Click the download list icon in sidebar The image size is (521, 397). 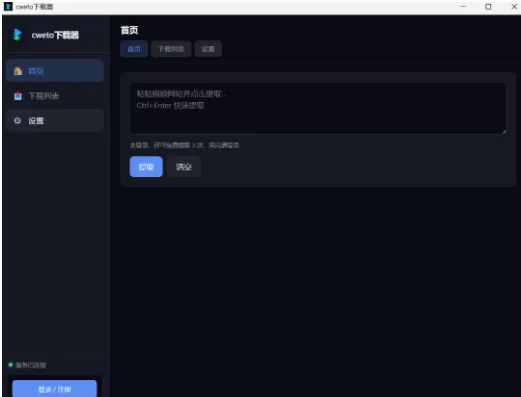point(18,96)
